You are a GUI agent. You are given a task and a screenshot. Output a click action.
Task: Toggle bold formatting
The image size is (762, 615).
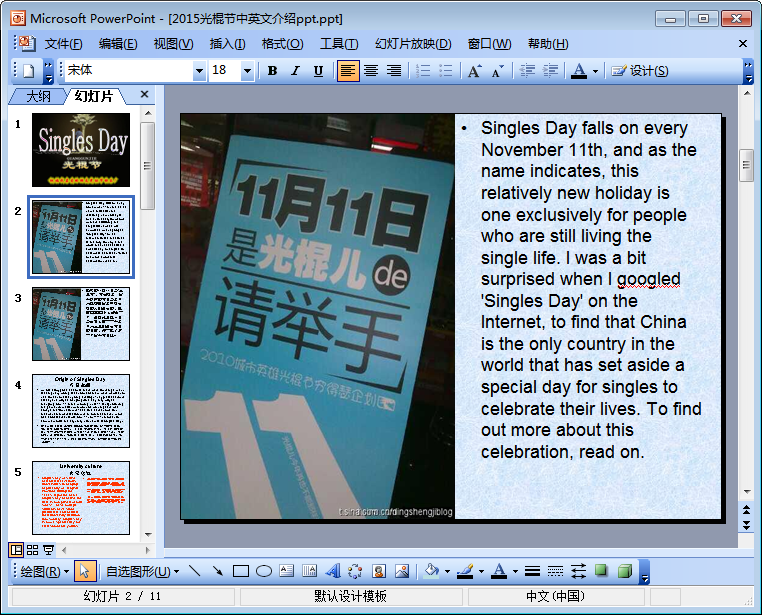click(x=272, y=71)
